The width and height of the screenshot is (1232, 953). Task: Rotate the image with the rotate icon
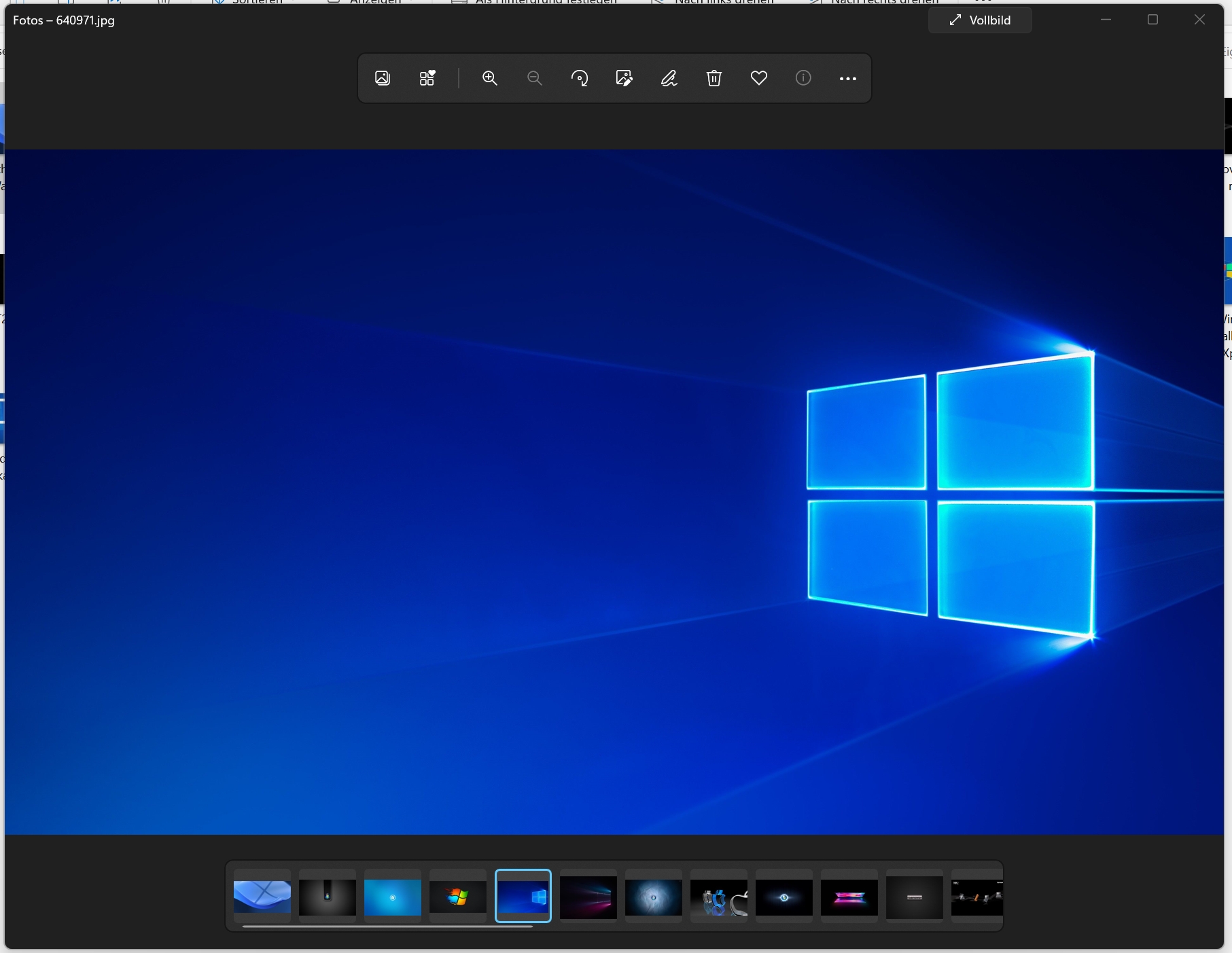click(x=580, y=78)
